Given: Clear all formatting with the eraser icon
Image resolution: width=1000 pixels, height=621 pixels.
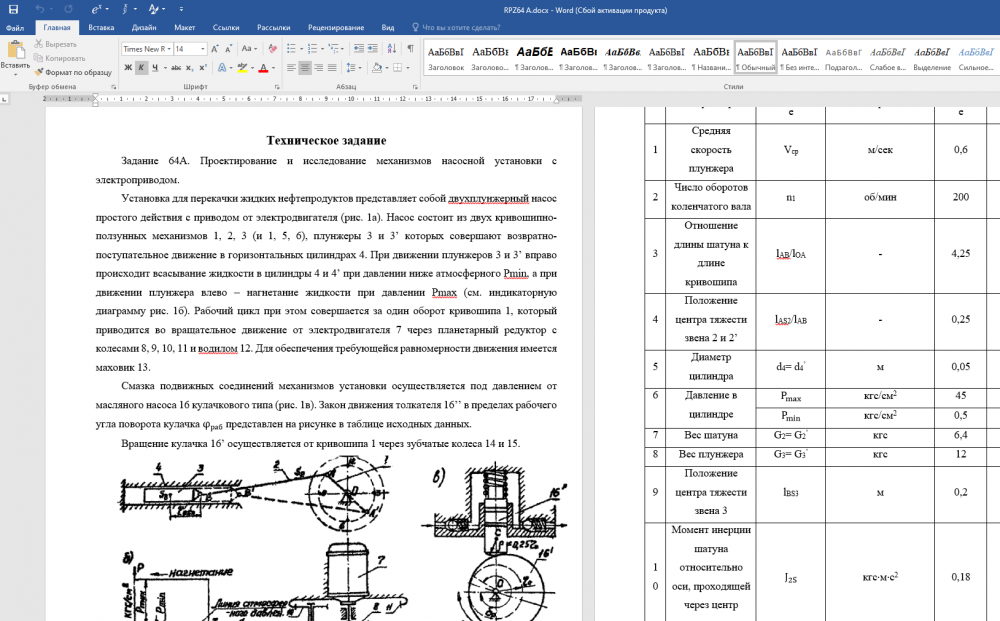Looking at the screenshot, I should (271, 48).
